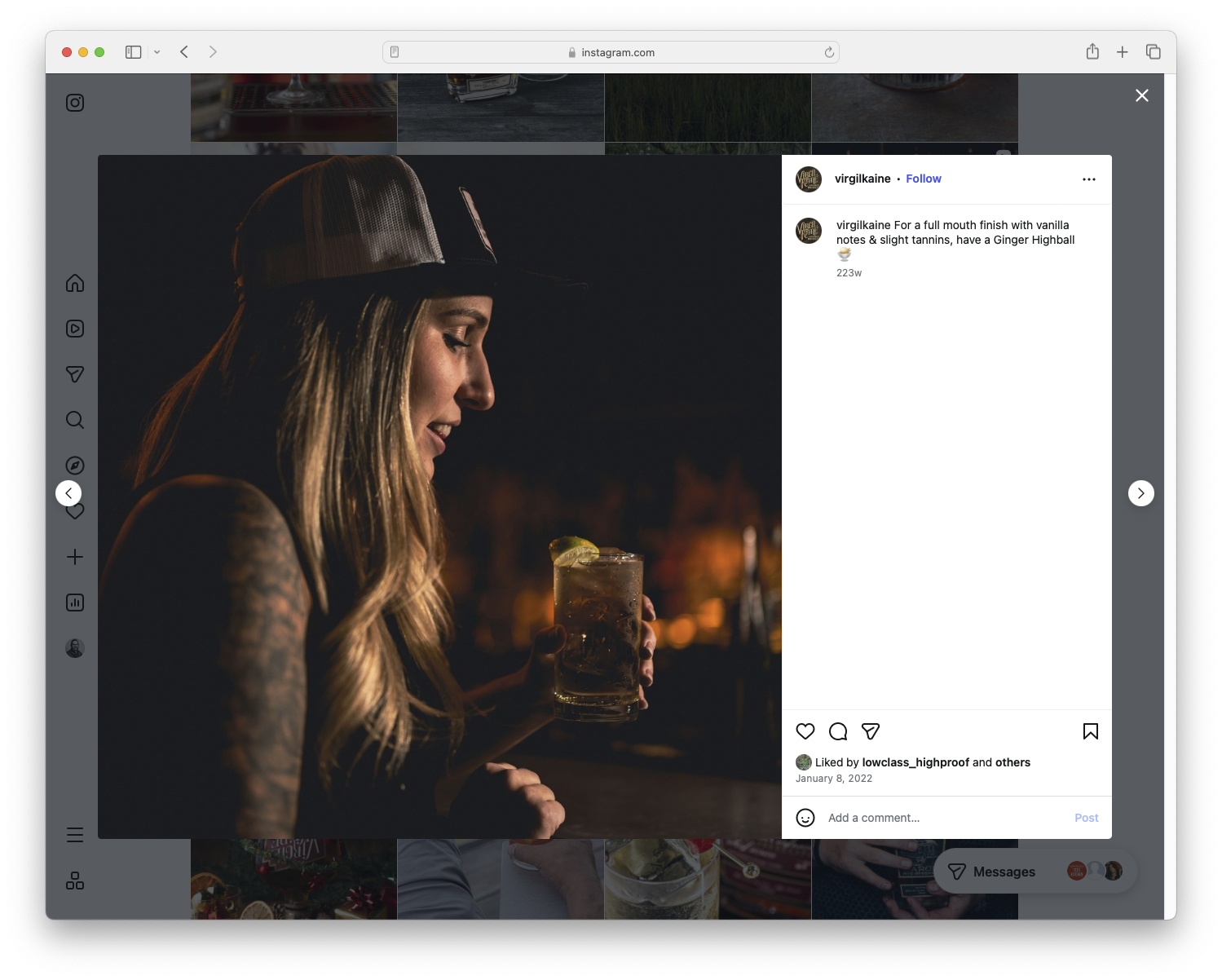Select the Notifications heart icon

(x=75, y=511)
